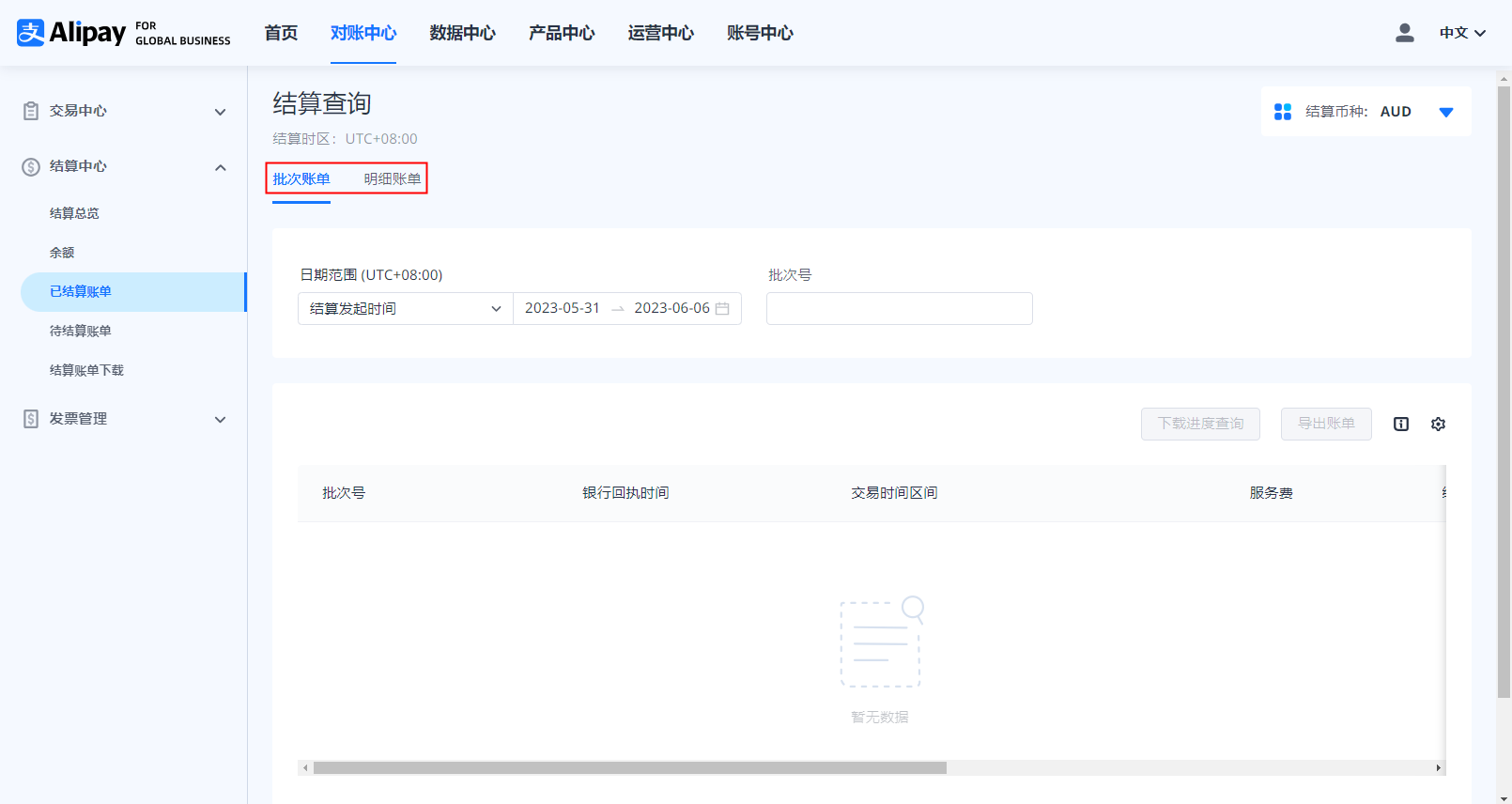
Task: Open the user account profile icon
Action: (1404, 33)
